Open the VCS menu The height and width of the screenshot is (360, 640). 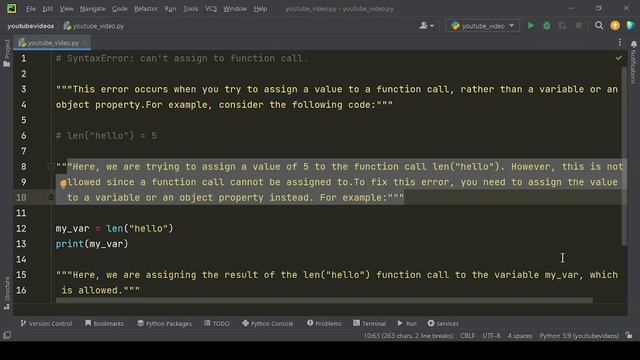click(211, 9)
